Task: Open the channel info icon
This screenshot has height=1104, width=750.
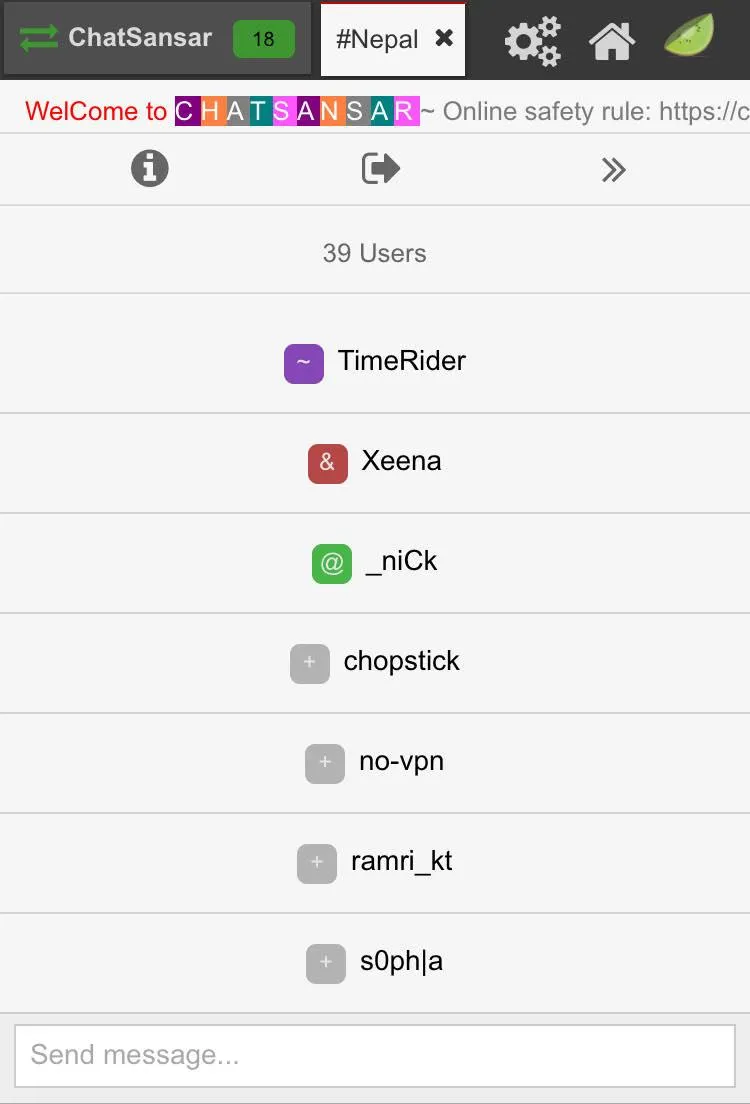Action: click(x=150, y=169)
